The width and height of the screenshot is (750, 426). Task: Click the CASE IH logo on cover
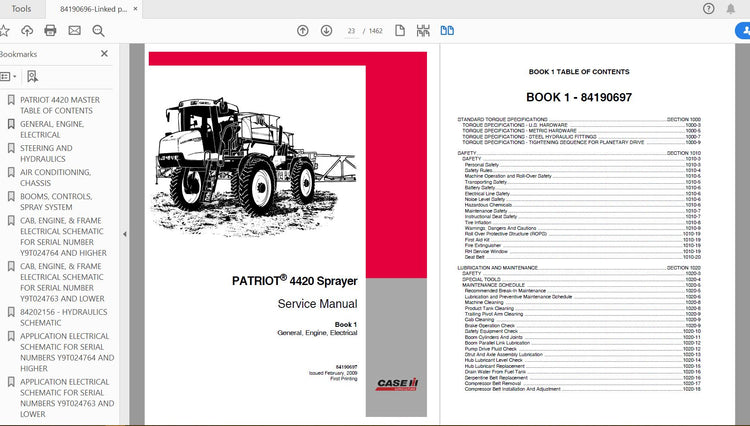(397, 384)
